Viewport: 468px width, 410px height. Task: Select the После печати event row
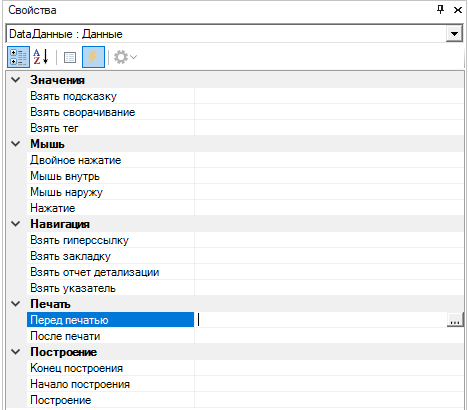pyautogui.click(x=245, y=336)
